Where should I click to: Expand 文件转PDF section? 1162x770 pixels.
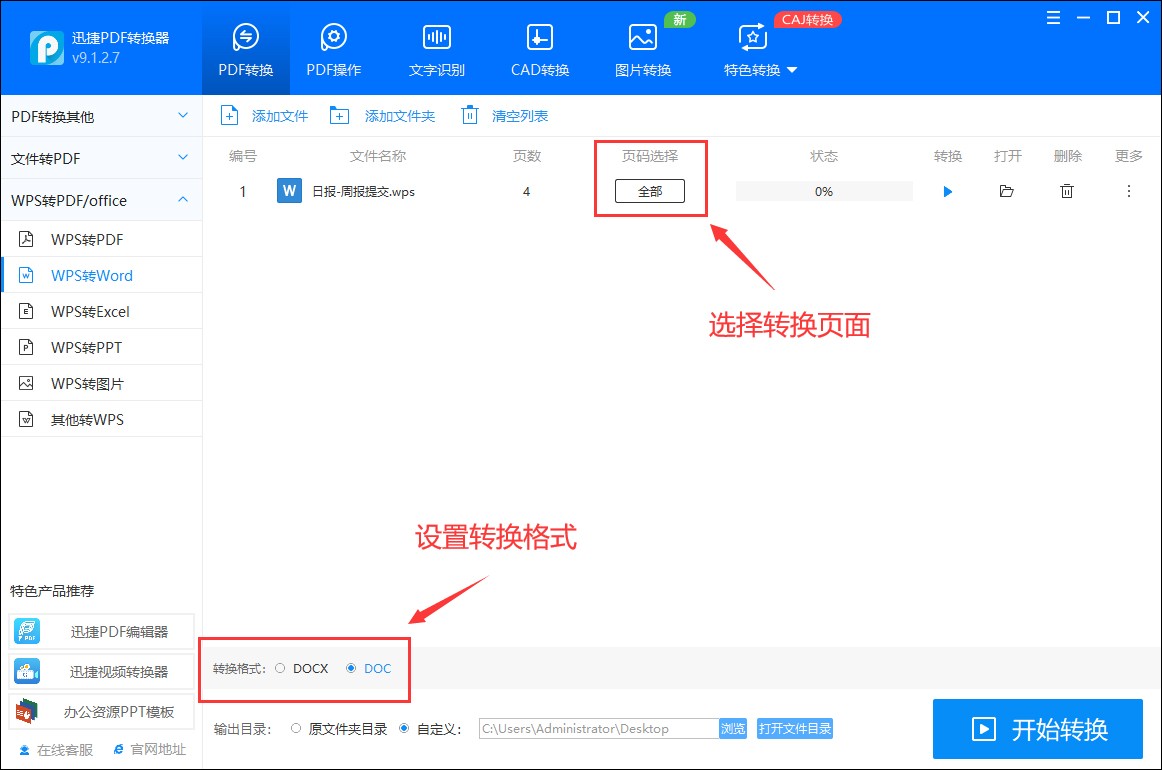[101, 159]
